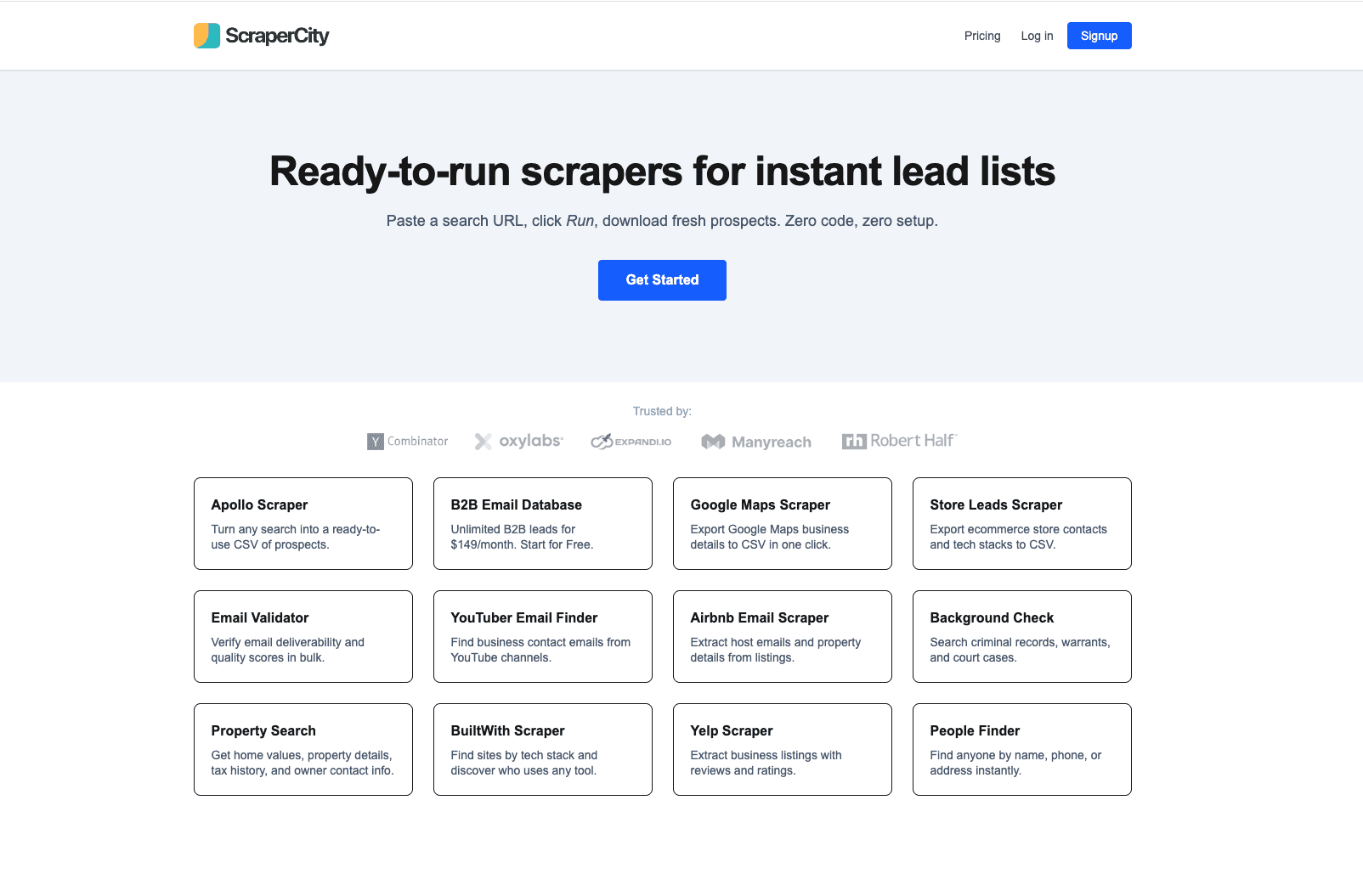Select the Email Validator card
Screen dimensions: 1363x896
pyautogui.click(x=303, y=636)
